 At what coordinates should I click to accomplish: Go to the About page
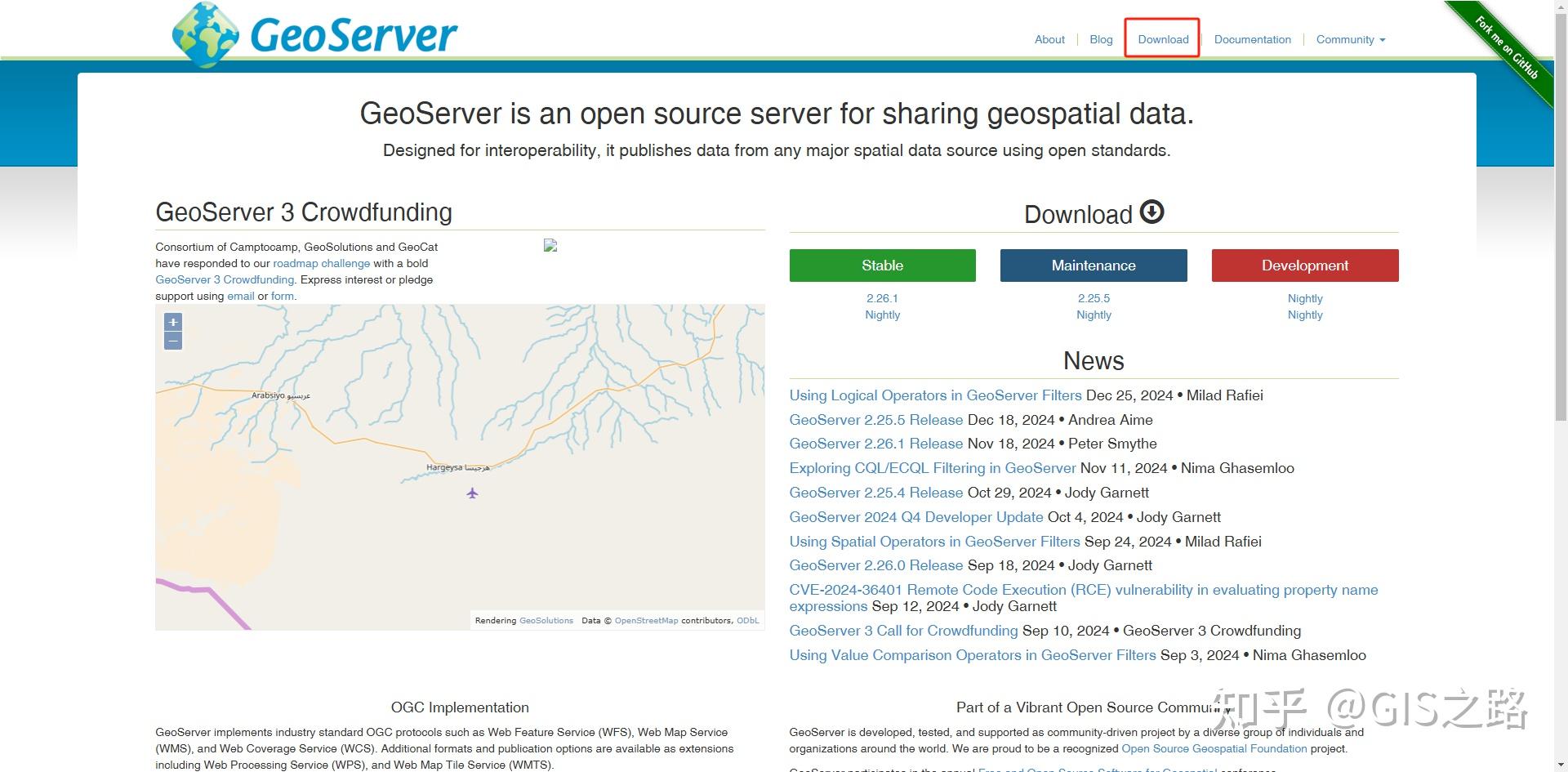click(1049, 39)
